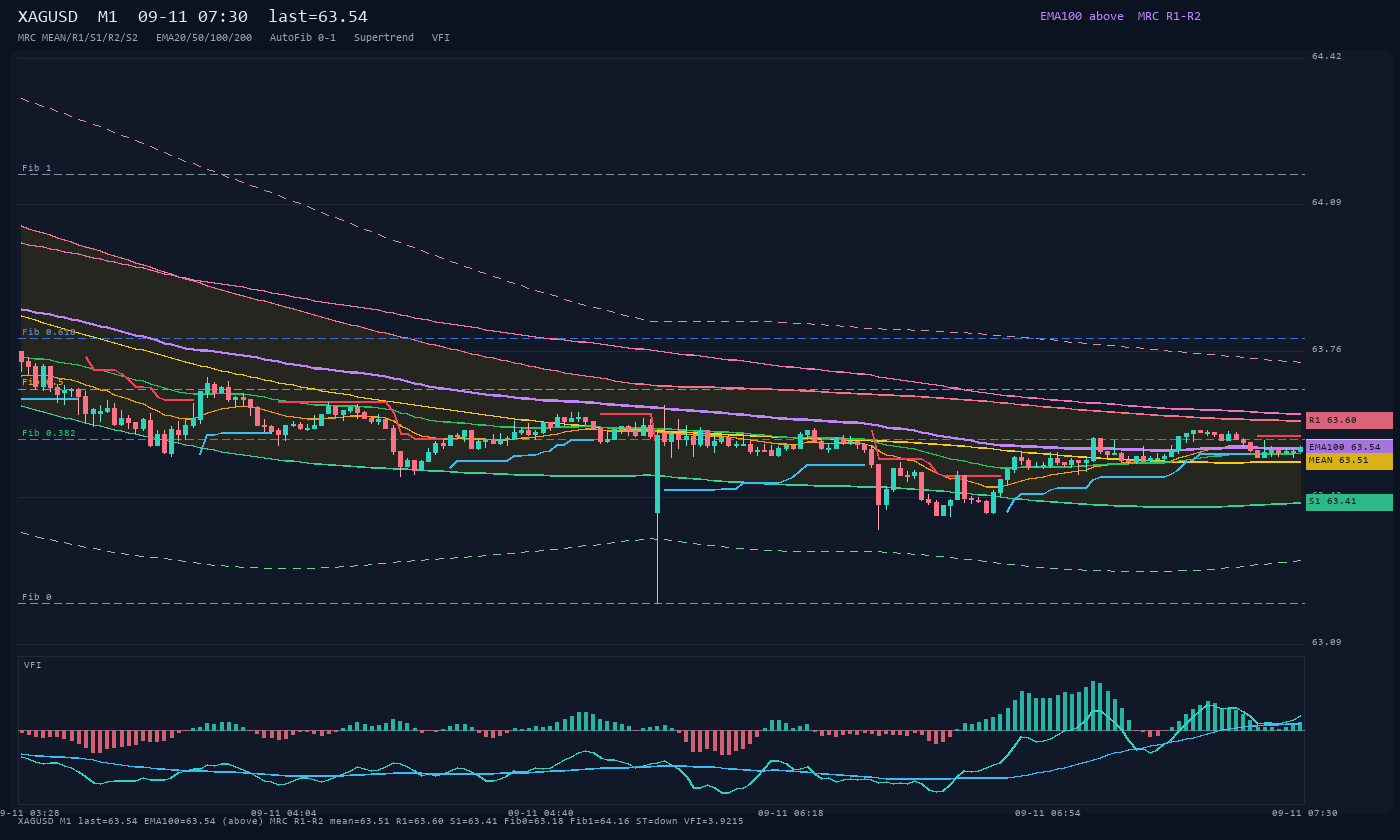Image resolution: width=1400 pixels, height=840 pixels.
Task: Select the EMA20/50/100/200 legend entry
Action: click(204, 38)
